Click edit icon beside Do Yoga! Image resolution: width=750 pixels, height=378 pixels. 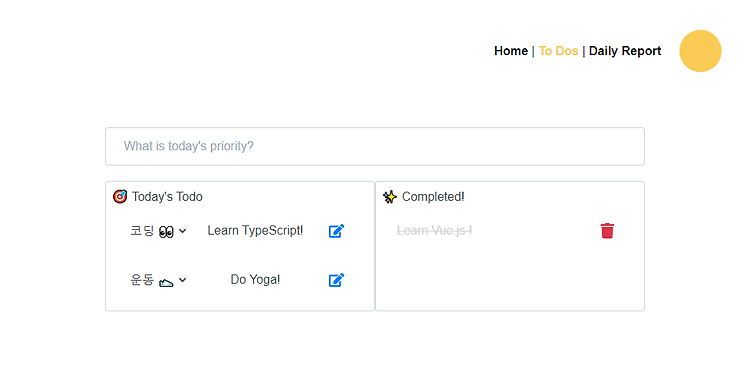pyautogui.click(x=336, y=280)
